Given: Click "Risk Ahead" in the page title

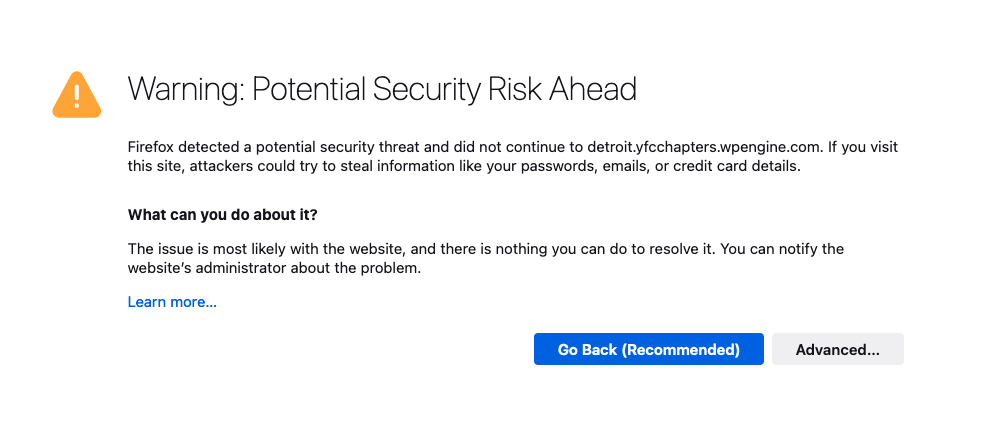Looking at the screenshot, I should pyautogui.click(x=562, y=90).
